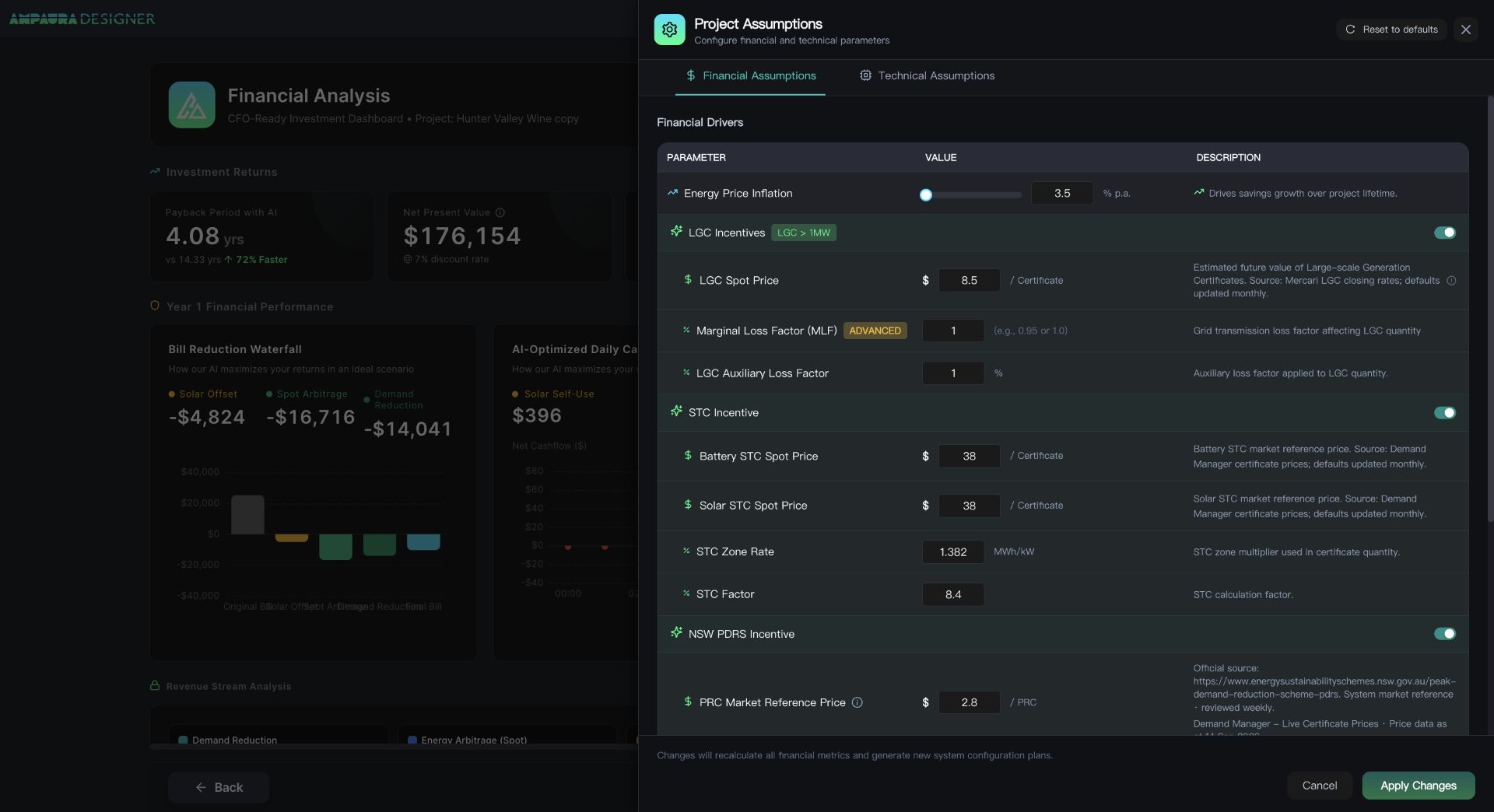Click the Net Present Value info icon

pyautogui.click(x=500, y=212)
